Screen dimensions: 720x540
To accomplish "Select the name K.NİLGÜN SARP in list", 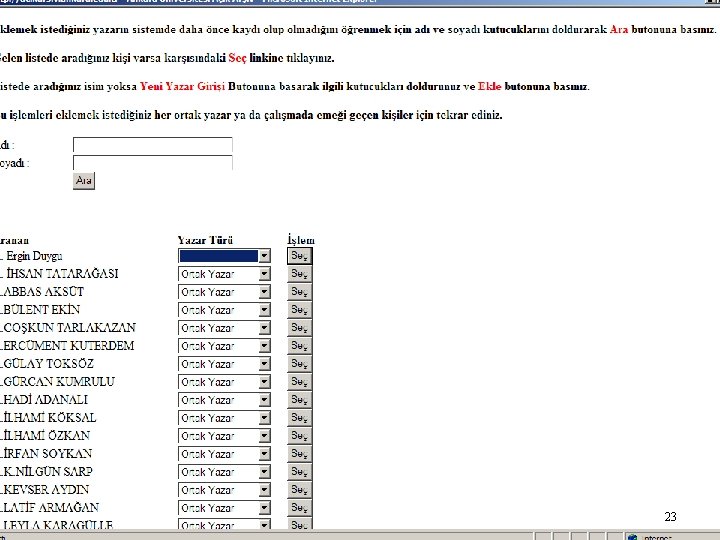I will [48, 472].
